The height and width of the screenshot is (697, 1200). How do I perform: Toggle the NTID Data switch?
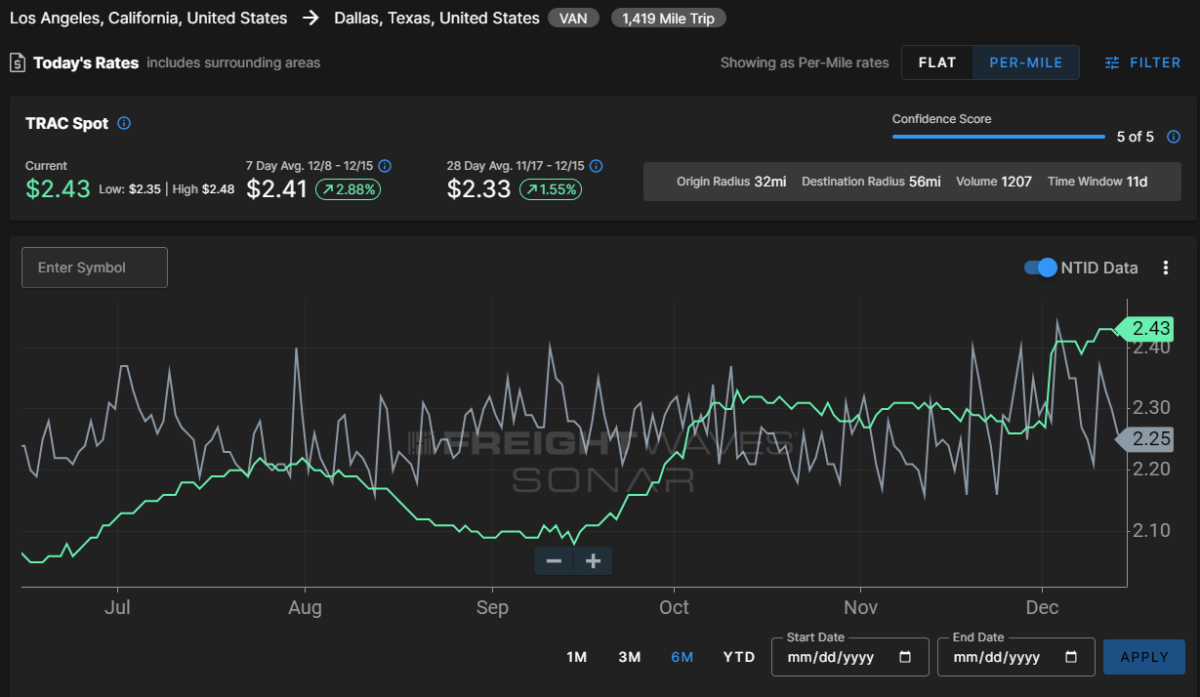tap(1041, 268)
